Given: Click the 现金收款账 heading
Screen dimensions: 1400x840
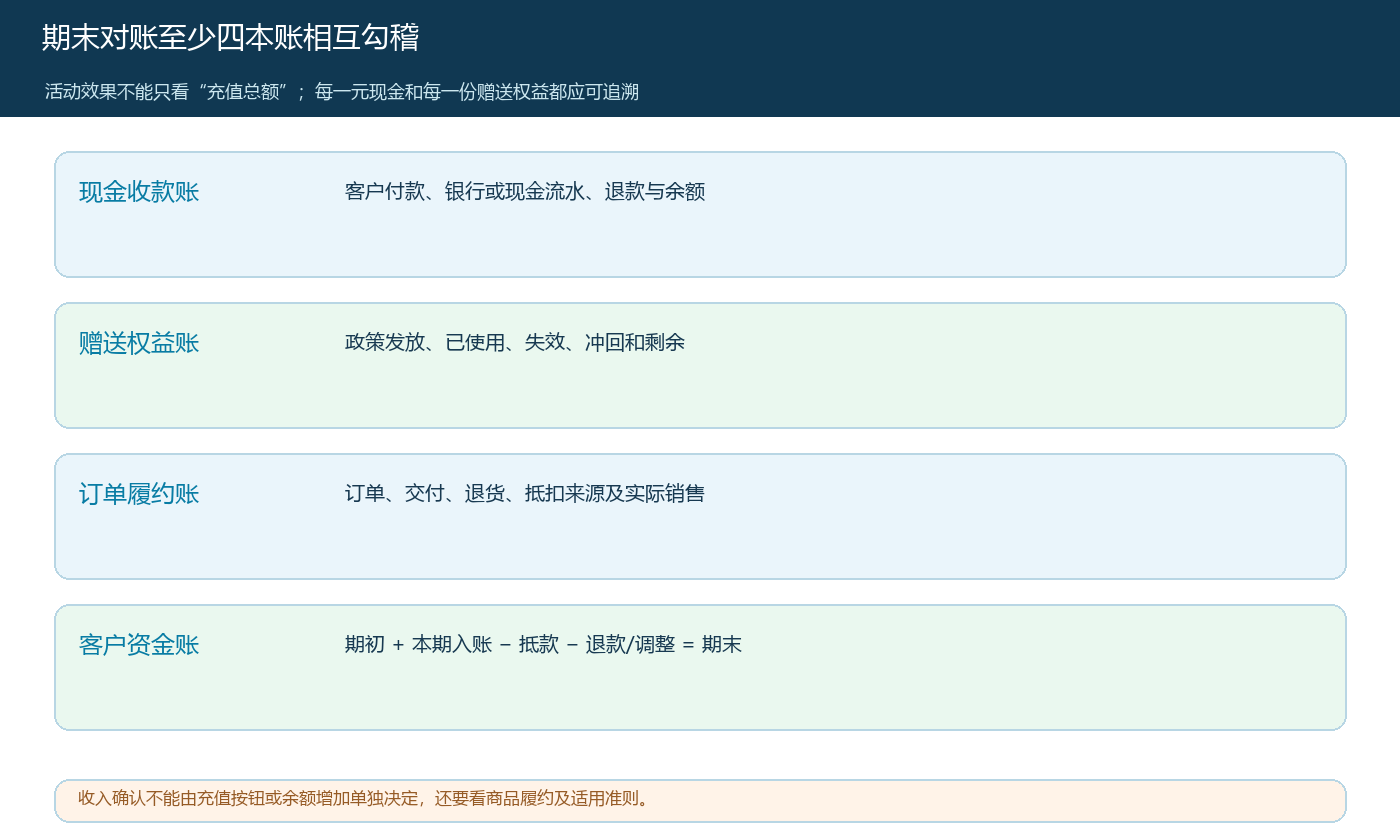Looking at the screenshot, I should tap(139, 192).
